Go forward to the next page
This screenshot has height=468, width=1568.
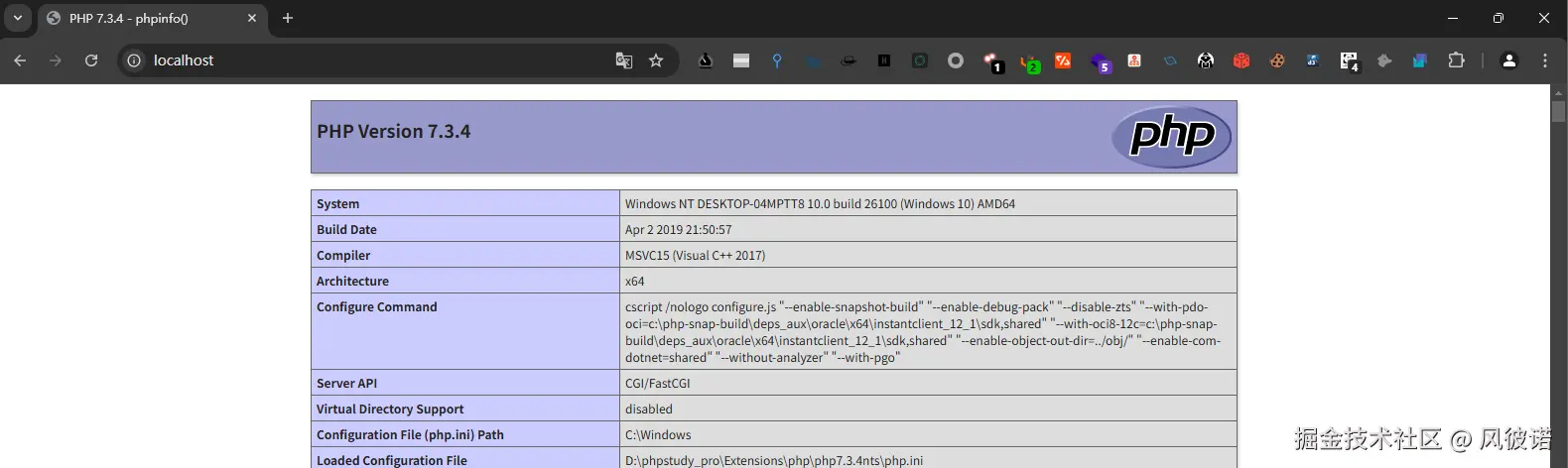(56, 60)
